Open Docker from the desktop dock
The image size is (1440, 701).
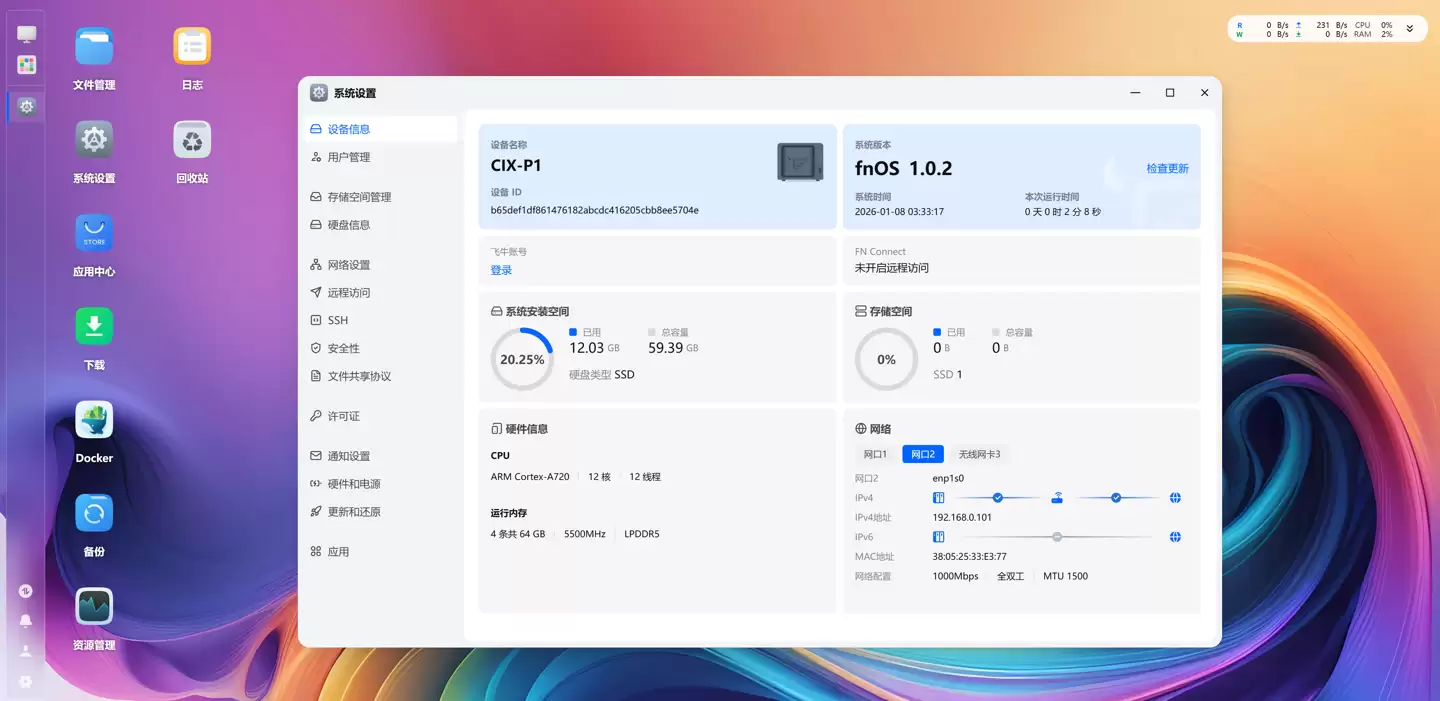click(x=93, y=419)
